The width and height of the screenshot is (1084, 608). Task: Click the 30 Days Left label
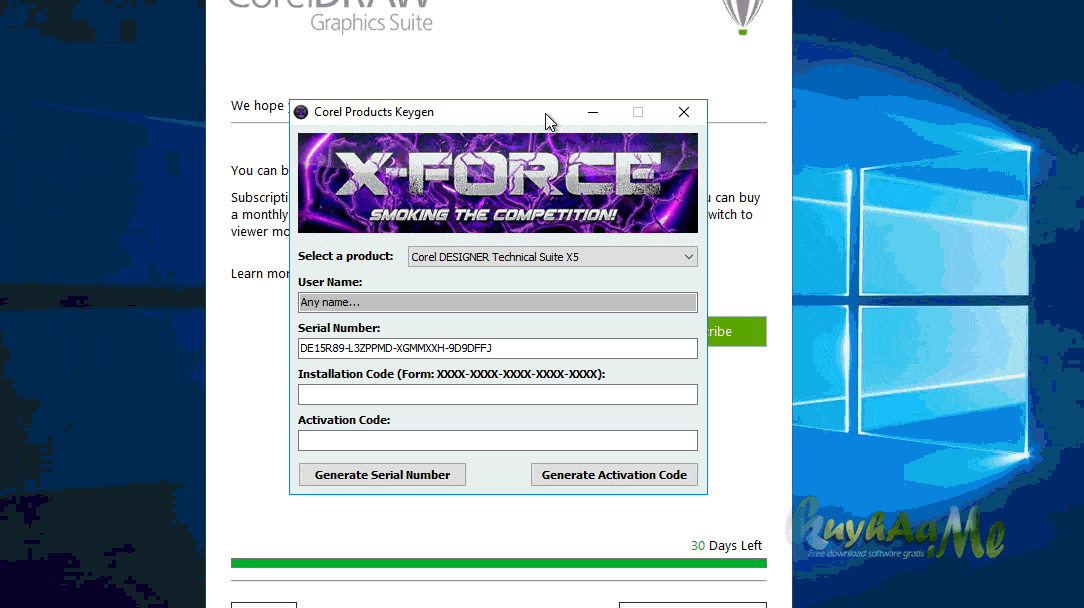(726, 546)
